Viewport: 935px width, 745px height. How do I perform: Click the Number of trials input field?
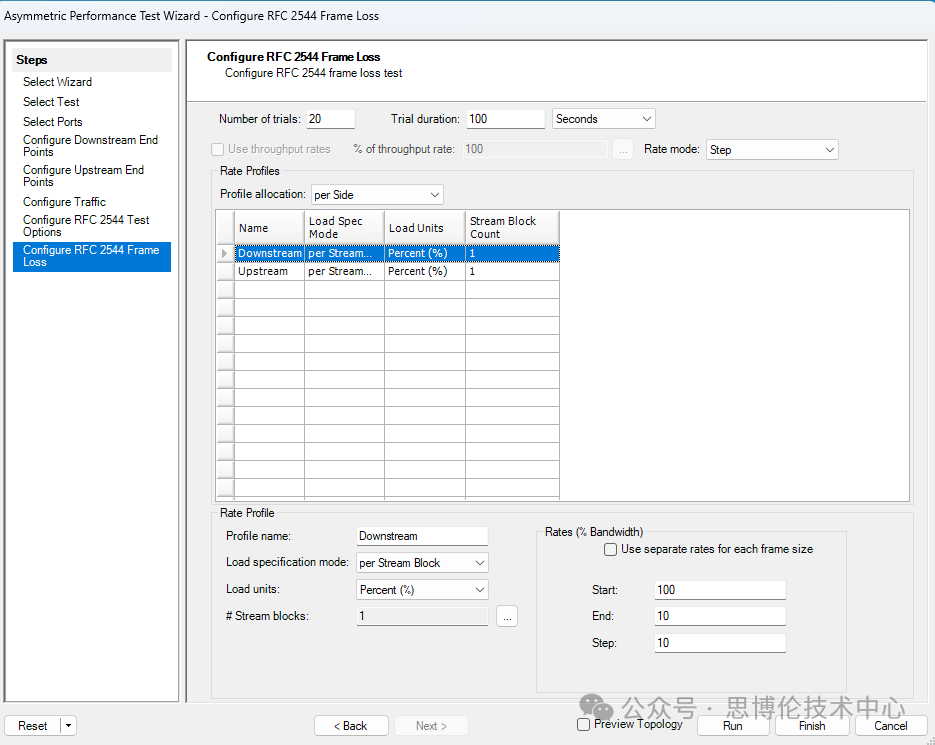pyautogui.click(x=330, y=119)
